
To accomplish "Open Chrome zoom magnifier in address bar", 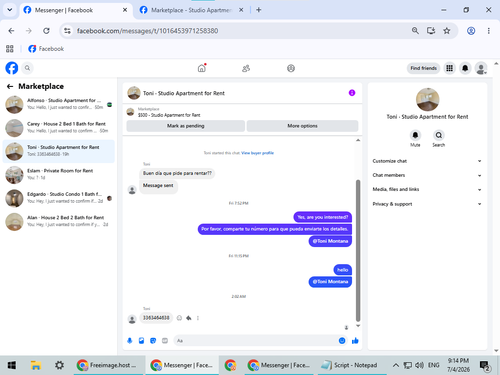I will (415, 31).
